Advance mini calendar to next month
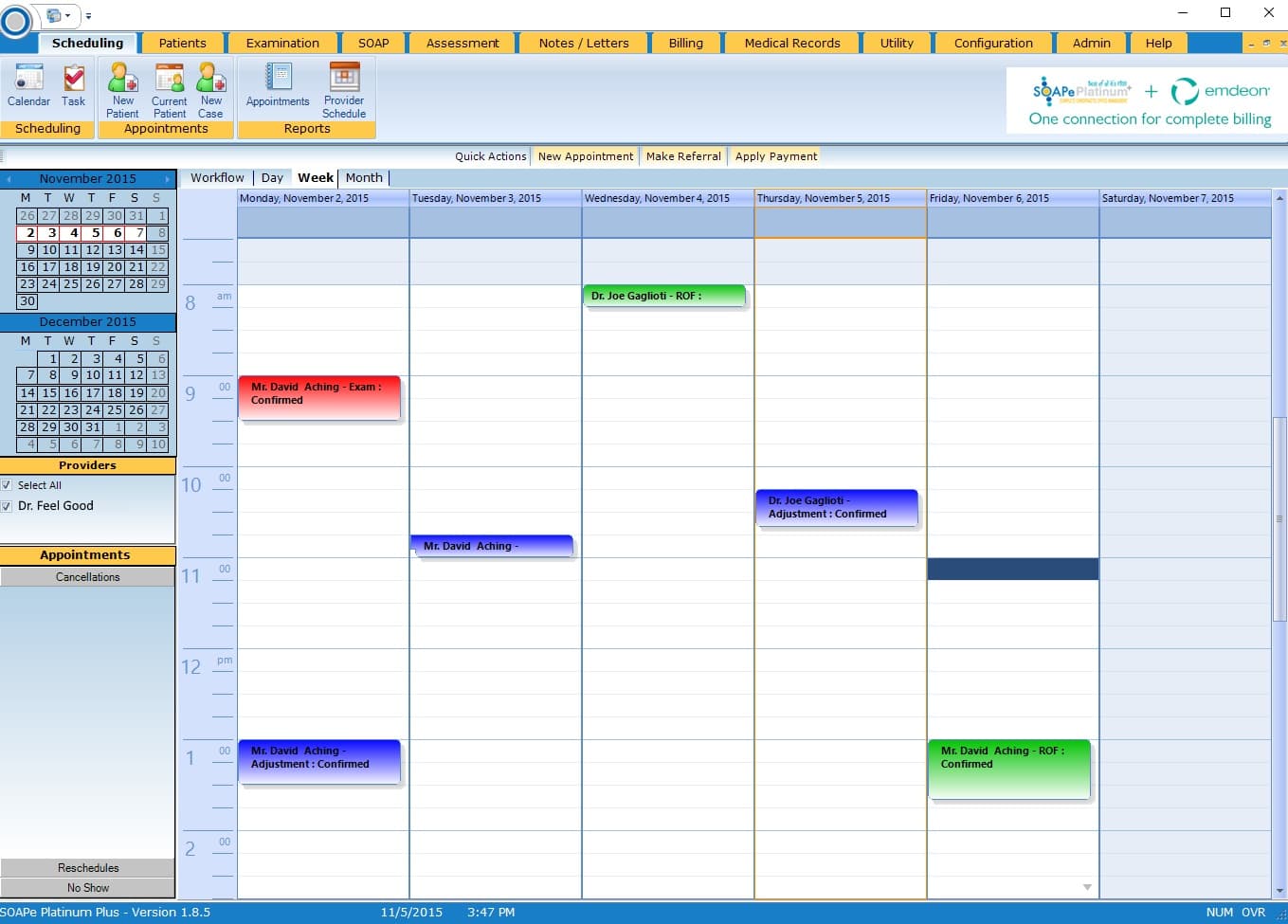Image resolution: width=1288 pixels, height=924 pixels. coord(168,179)
